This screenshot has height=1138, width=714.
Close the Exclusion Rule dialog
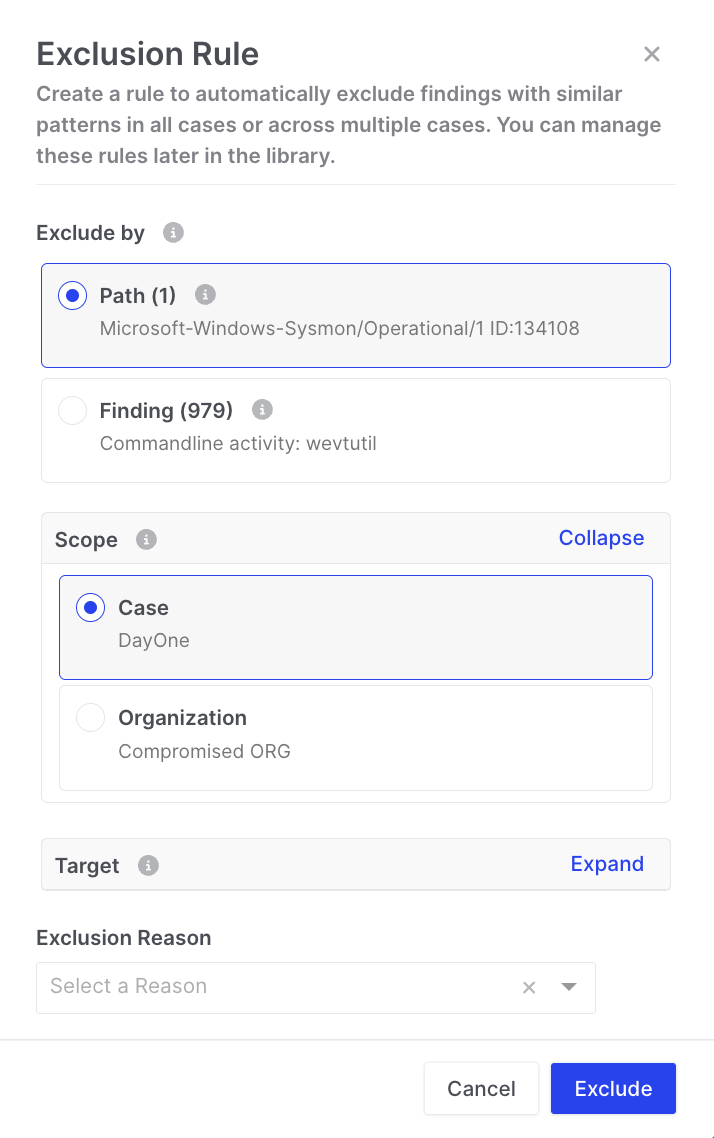[652, 54]
